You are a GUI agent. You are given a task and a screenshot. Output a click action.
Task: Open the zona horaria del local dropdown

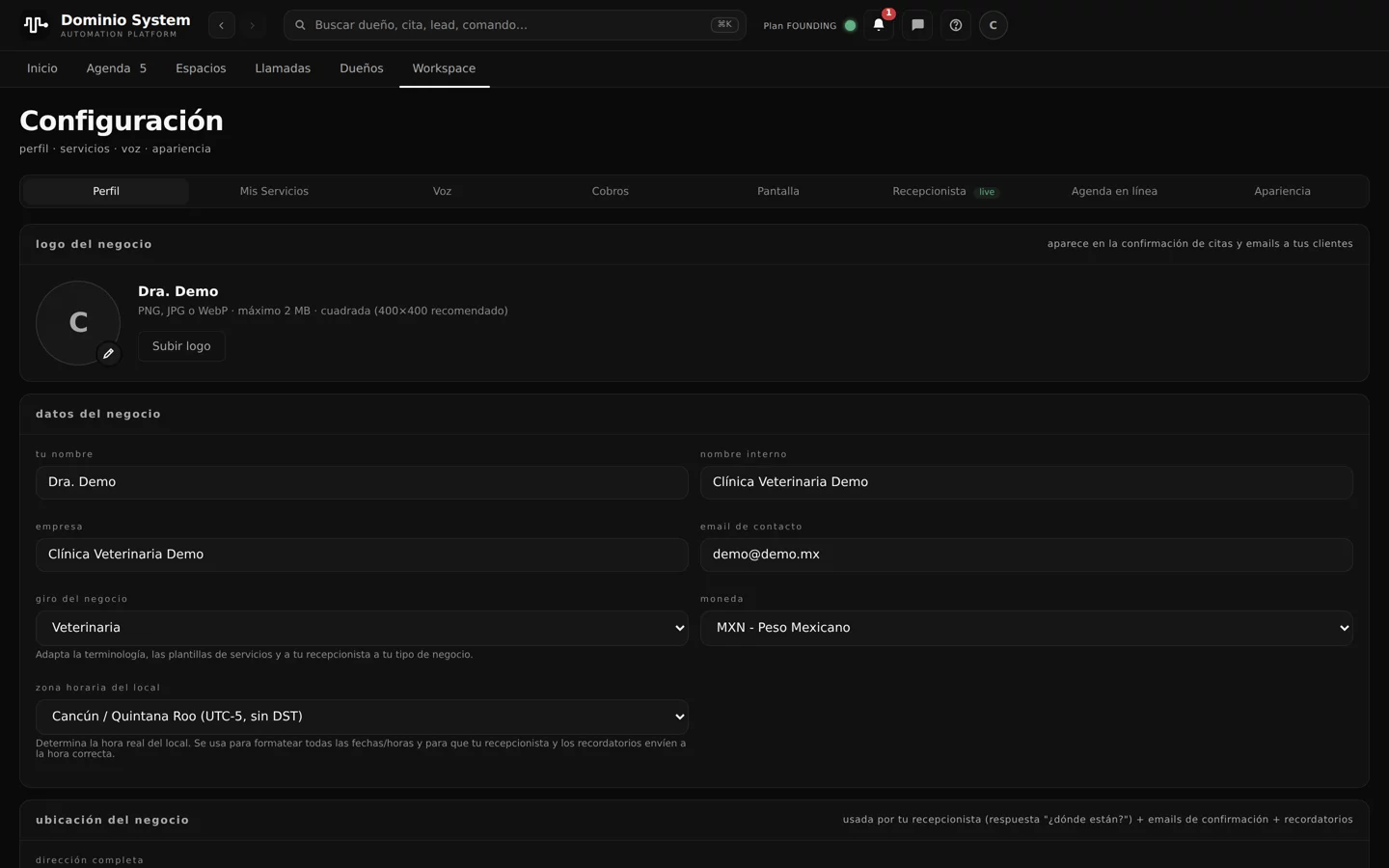tap(362, 717)
